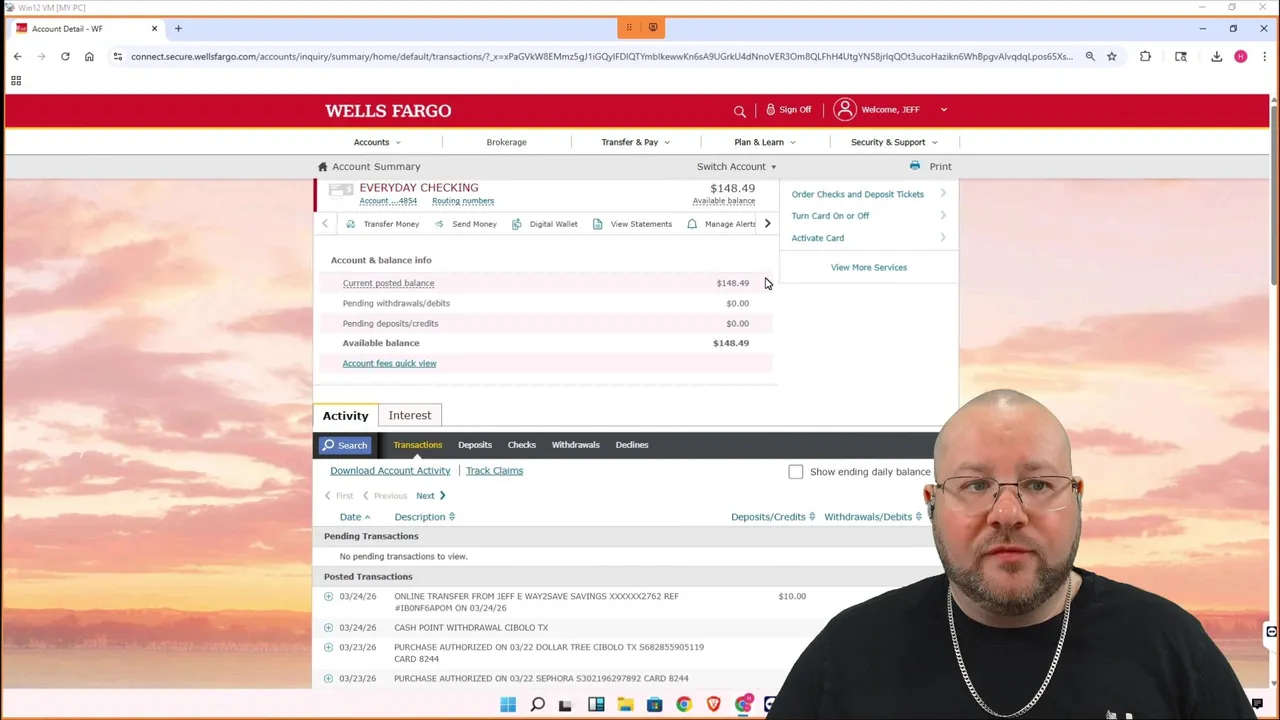Click the View Statements document icon
This screenshot has height=720, width=1280.
tap(597, 224)
